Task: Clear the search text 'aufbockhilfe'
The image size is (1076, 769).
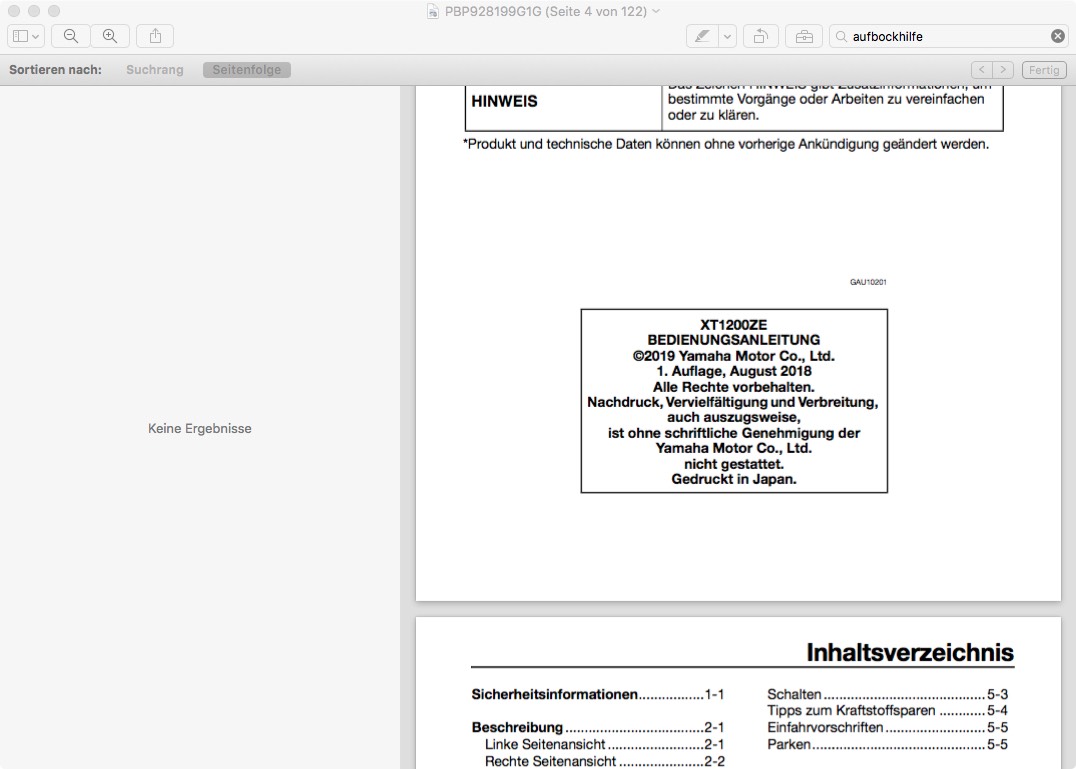Action: click(x=1057, y=36)
